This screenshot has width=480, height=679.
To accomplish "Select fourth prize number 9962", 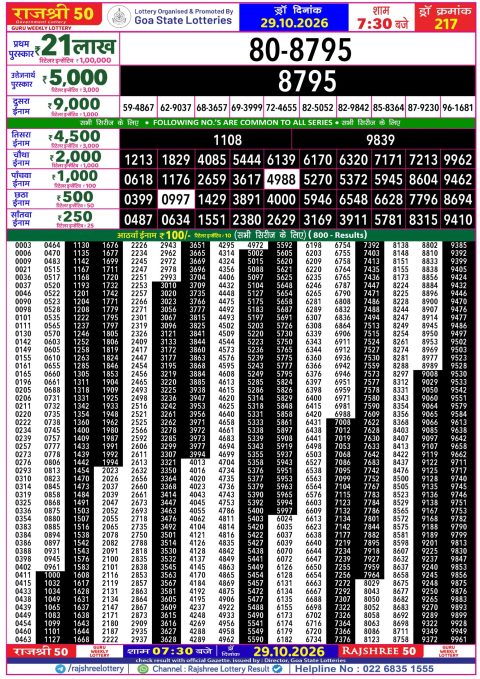I will (457, 160).
